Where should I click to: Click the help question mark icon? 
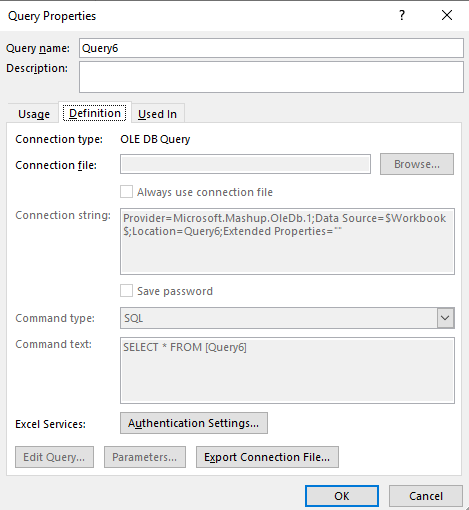(402, 15)
